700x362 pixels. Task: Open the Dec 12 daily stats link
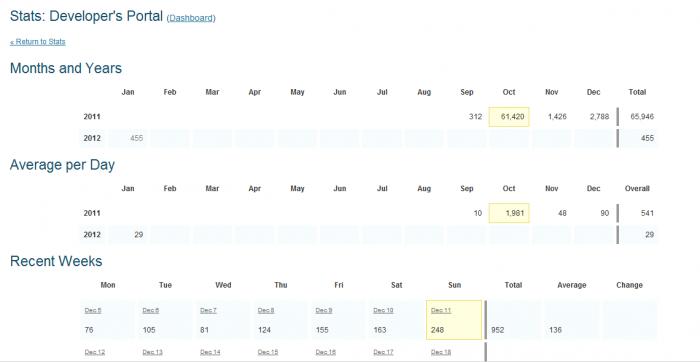[95, 352]
